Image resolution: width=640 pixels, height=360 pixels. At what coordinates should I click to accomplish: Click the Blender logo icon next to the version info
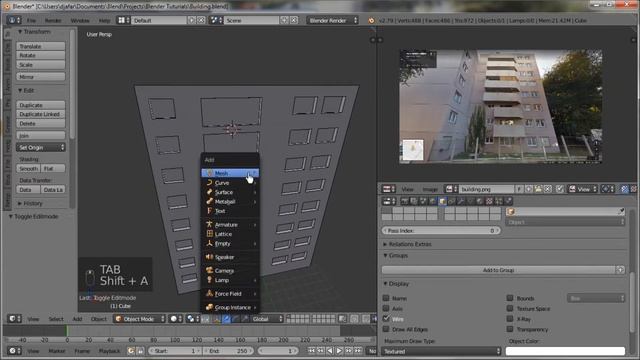click(371, 20)
